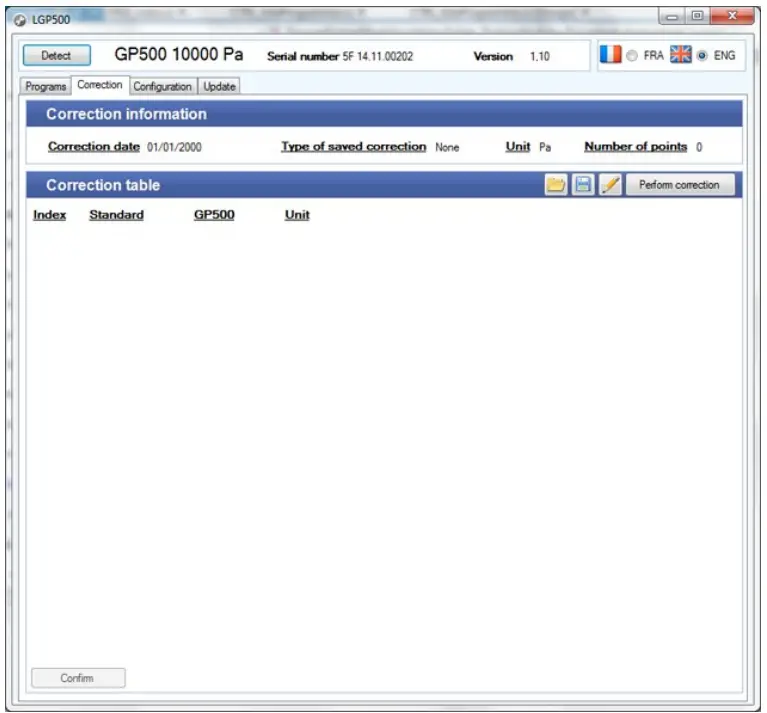Click the Unit column header in table
Viewport: 767px width, 713px height.
[297, 215]
